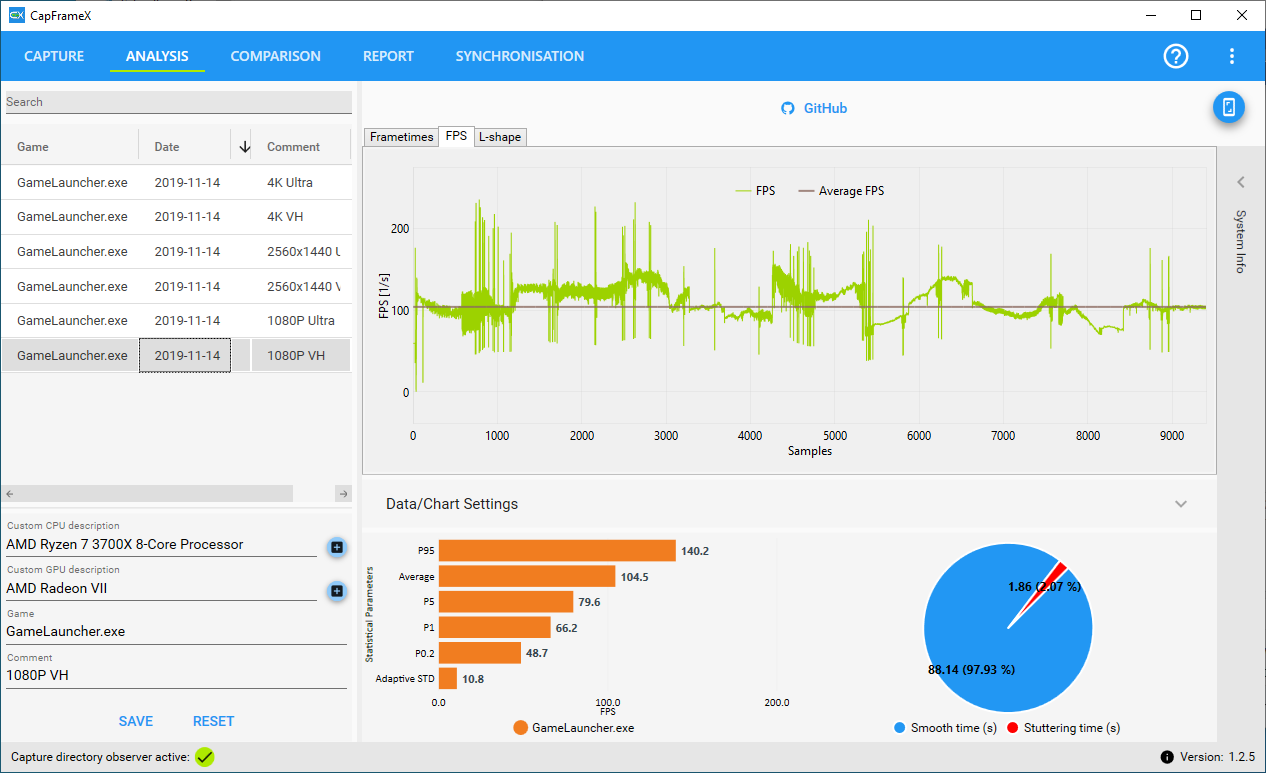
Task: Open the SYNCHRONISATION tab
Action: pyautogui.click(x=520, y=56)
